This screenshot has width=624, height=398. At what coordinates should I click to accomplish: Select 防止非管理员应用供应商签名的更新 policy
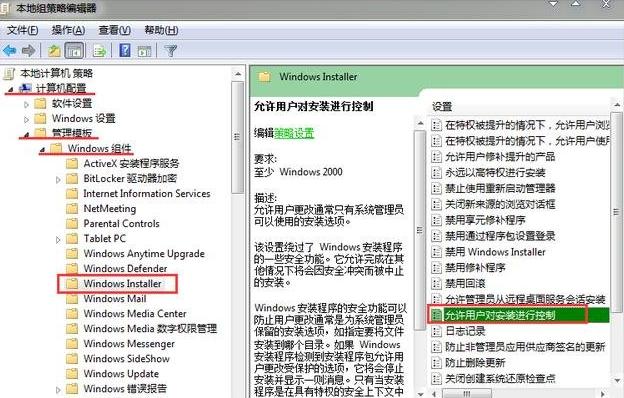click(525, 347)
